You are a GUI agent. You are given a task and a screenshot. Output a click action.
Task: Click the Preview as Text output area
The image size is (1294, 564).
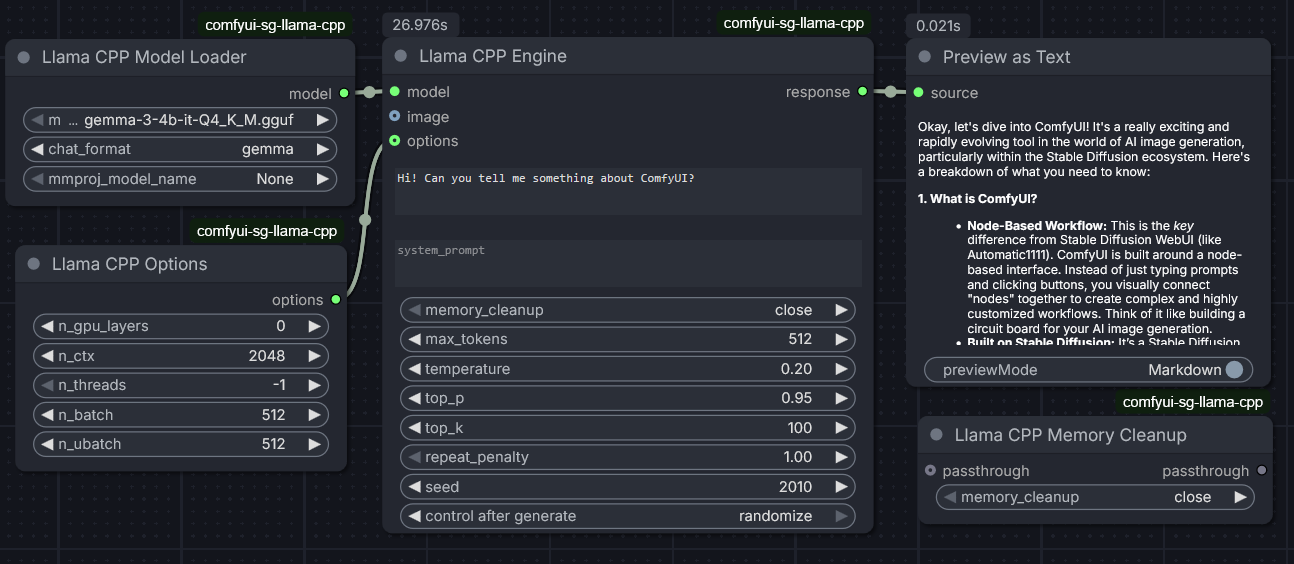pyautogui.click(x=1088, y=231)
